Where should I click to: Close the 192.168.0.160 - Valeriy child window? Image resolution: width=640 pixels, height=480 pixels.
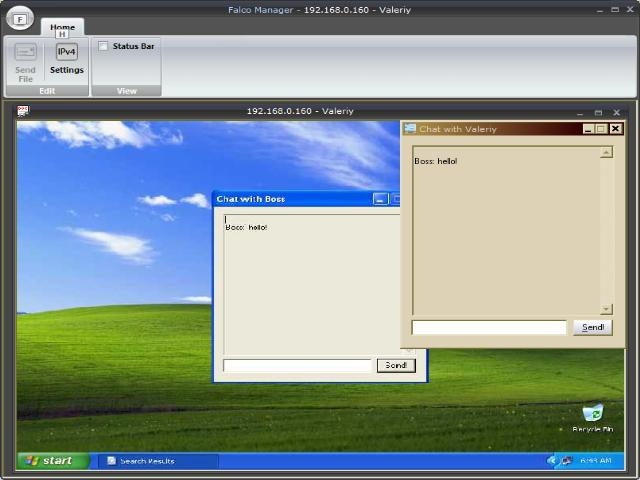coord(616,113)
